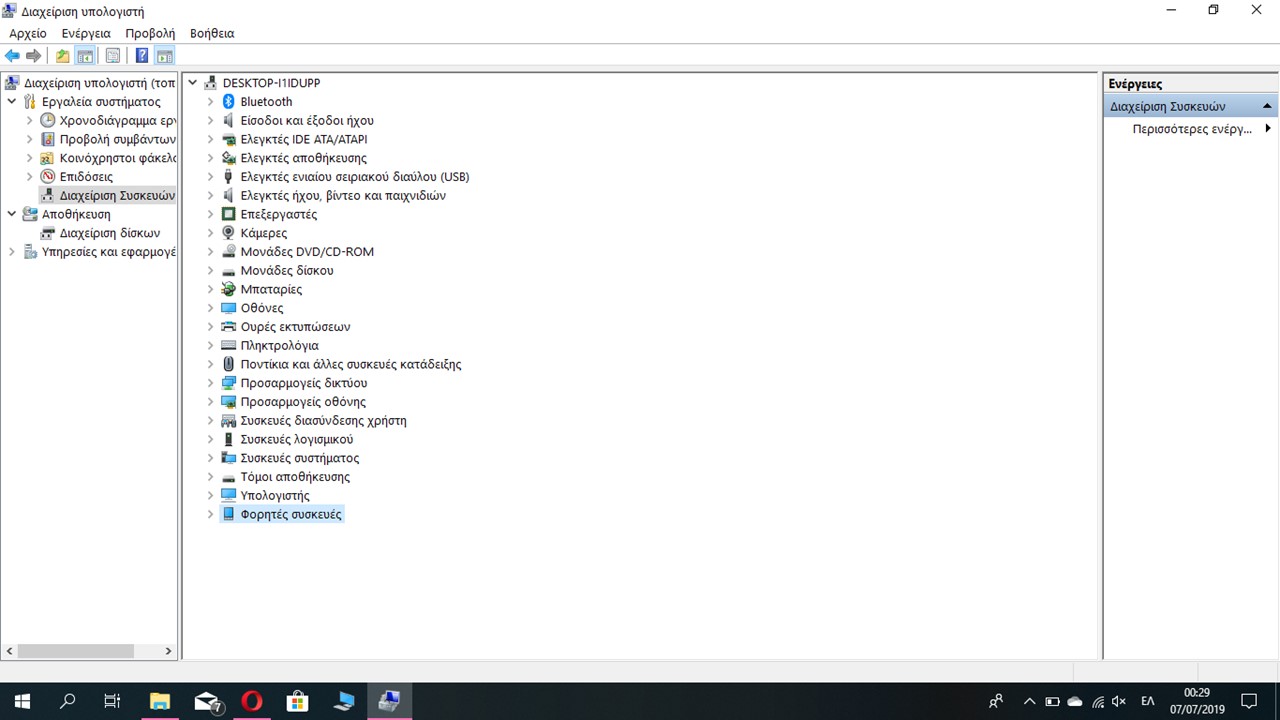Collapse the Διαχείριση Συσκευών actions header

point(1266,106)
